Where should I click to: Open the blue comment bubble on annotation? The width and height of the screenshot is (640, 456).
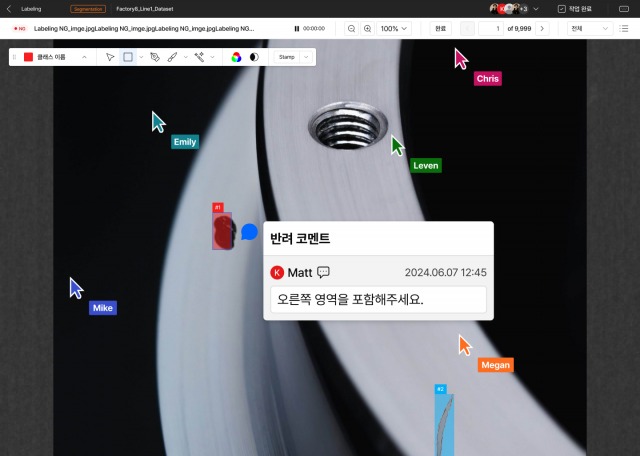(x=249, y=232)
